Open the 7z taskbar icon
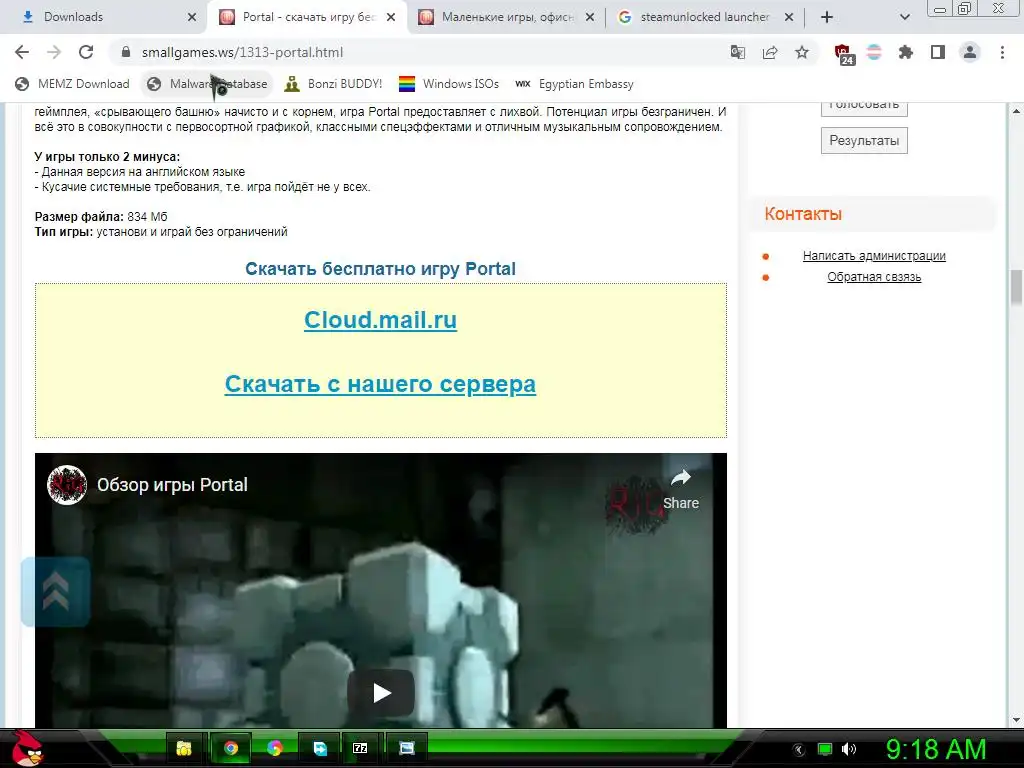 (360, 748)
